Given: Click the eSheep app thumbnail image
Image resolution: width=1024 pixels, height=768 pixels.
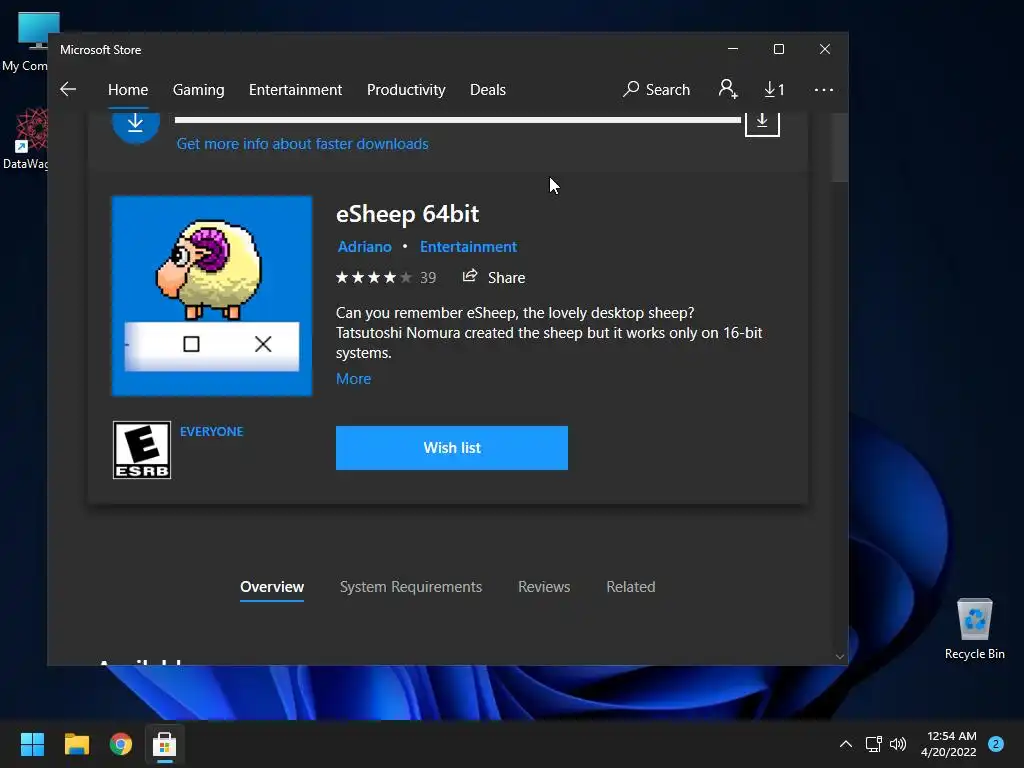Looking at the screenshot, I should tap(212, 296).
